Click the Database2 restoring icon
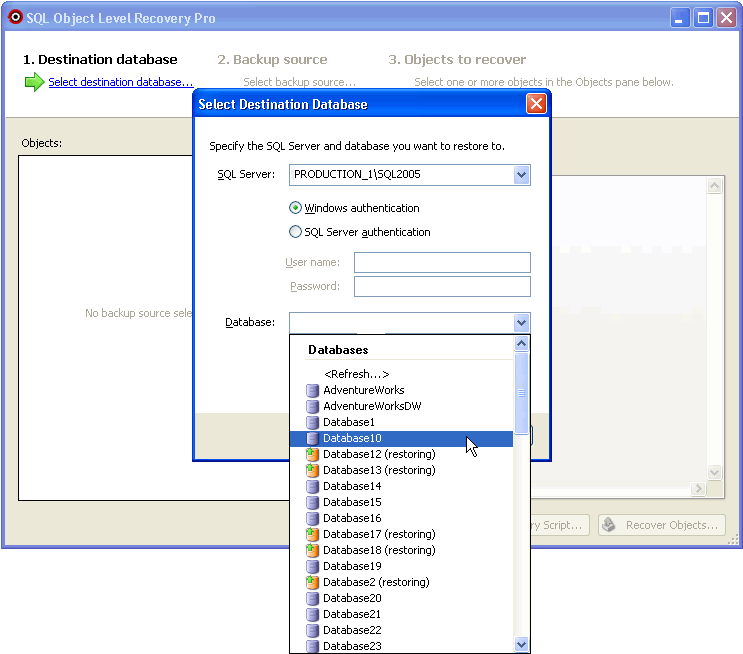743x654 pixels. pos(312,582)
